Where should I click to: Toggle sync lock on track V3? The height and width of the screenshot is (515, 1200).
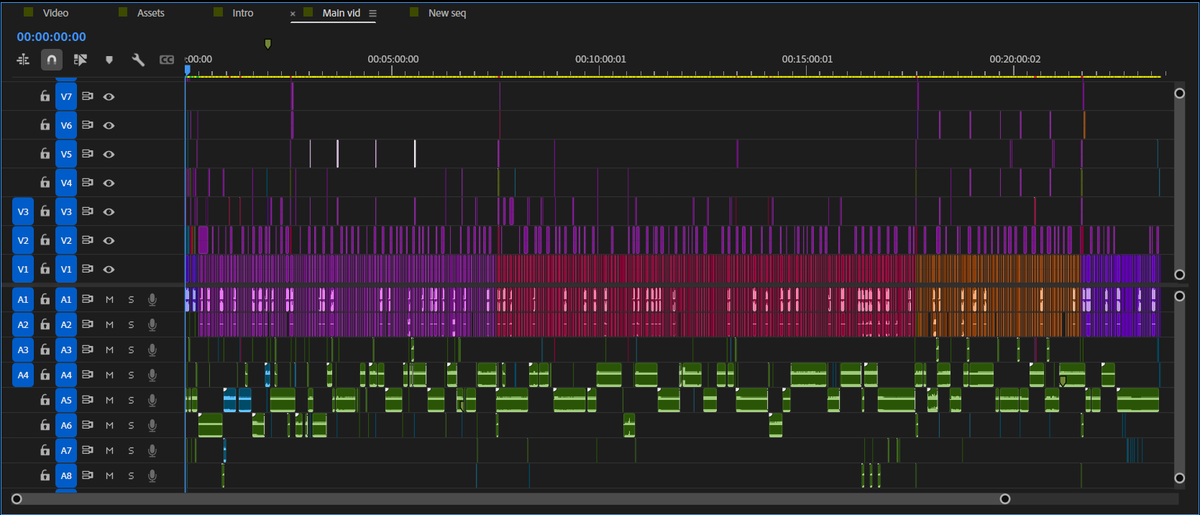[x=88, y=212]
